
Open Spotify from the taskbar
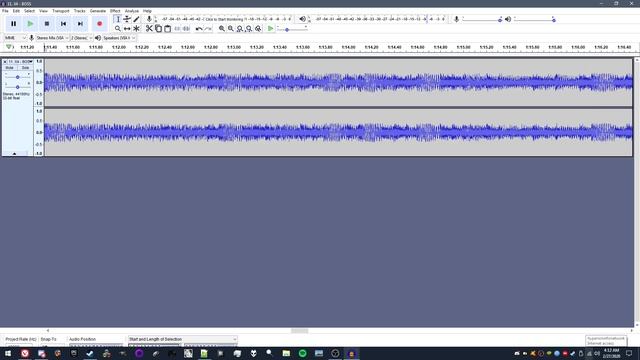pos(302,353)
